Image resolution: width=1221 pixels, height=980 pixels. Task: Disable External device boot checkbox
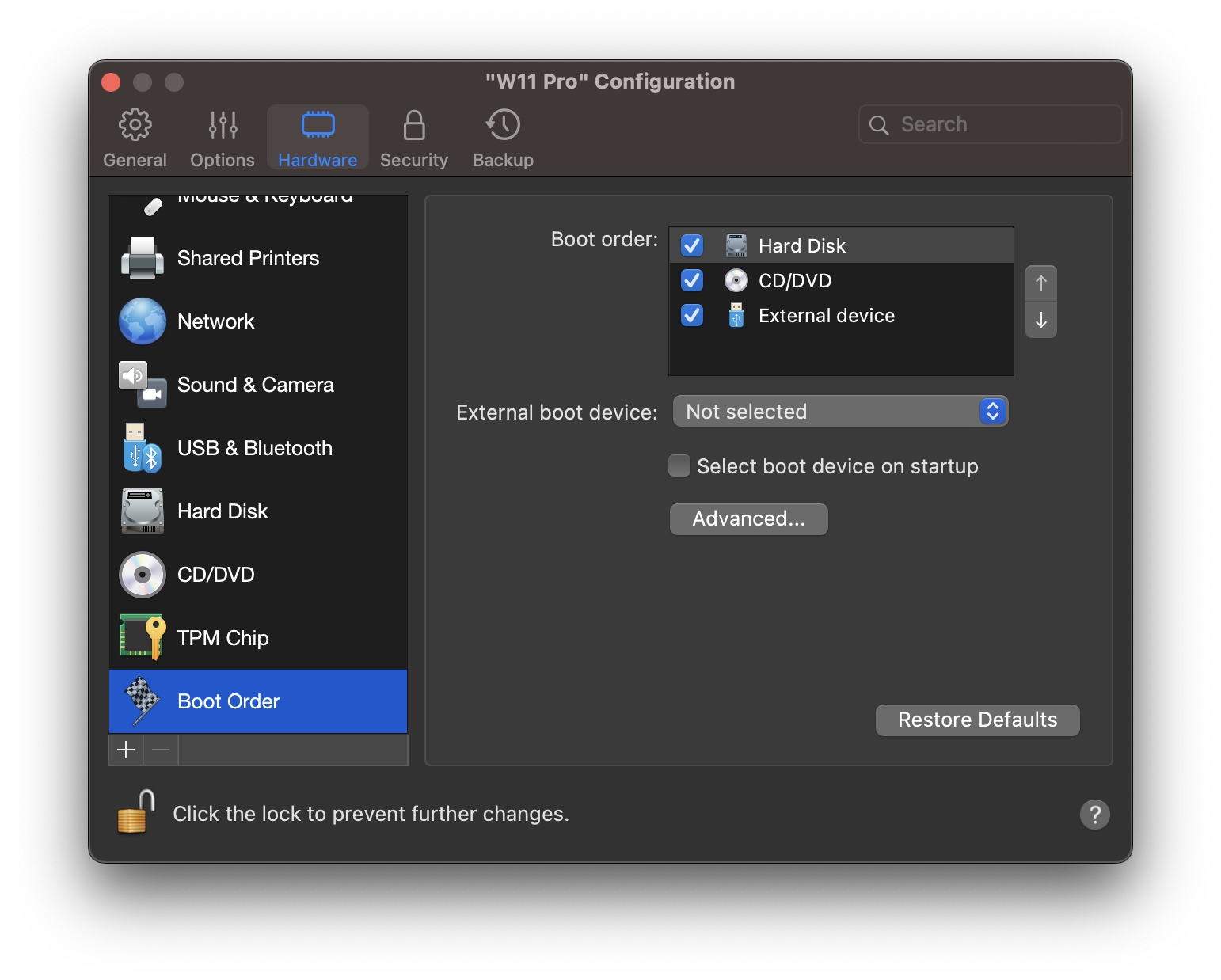(x=692, y=315)
